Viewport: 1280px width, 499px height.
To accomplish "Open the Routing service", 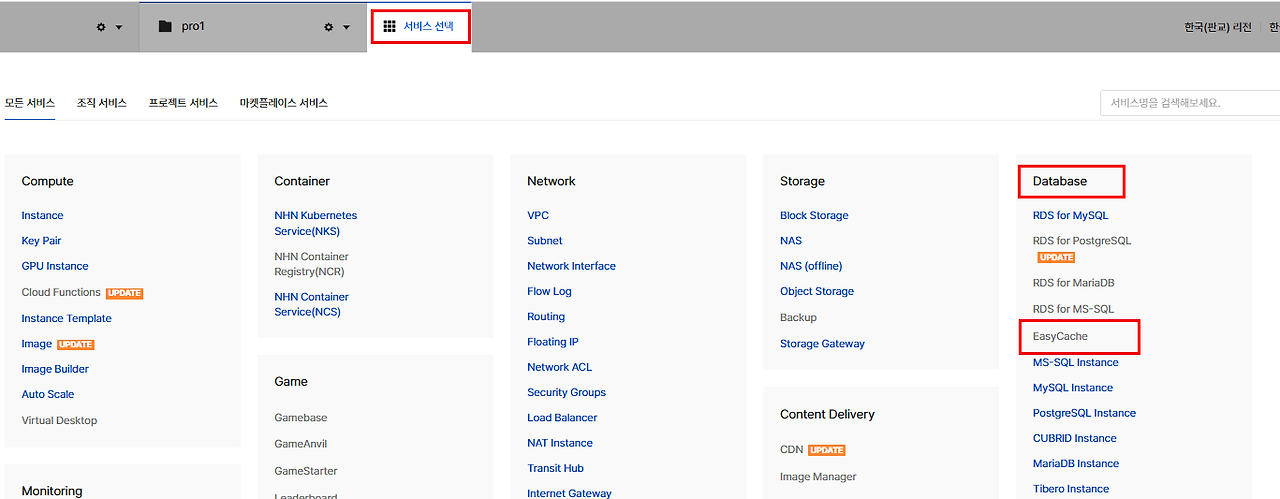I will (546, 317).
